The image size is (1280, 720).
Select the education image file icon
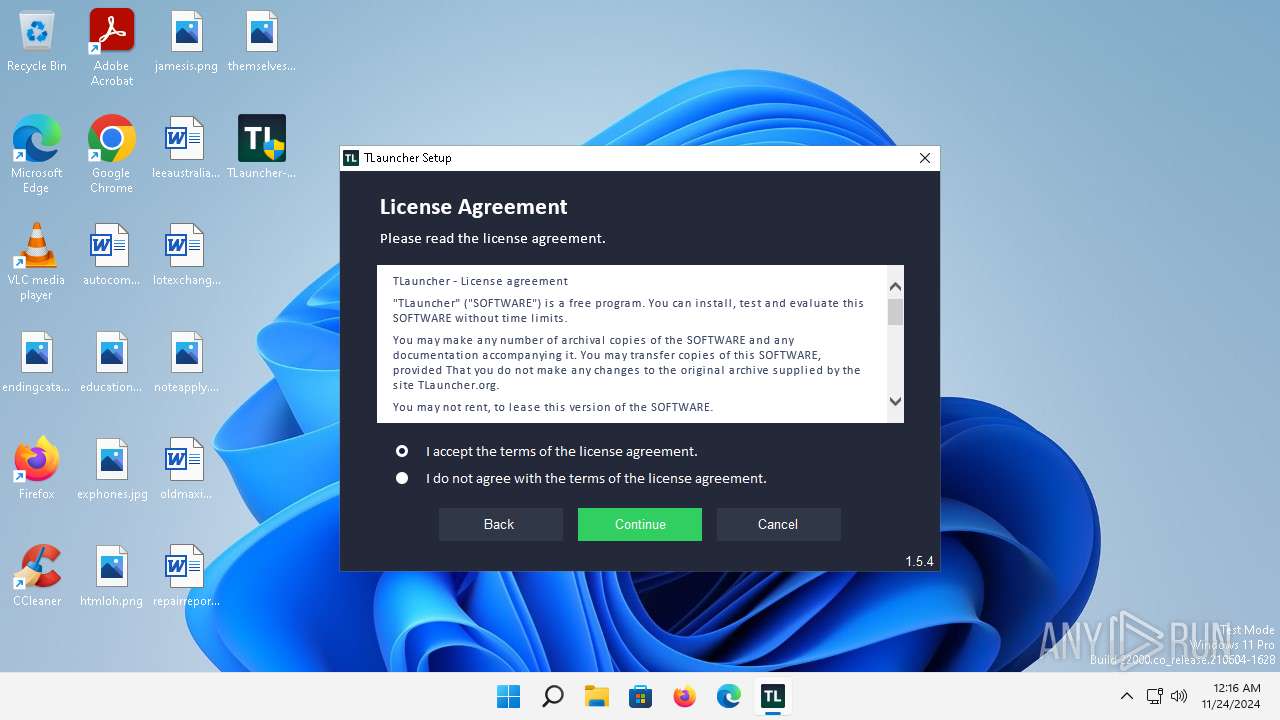(112, 362)
